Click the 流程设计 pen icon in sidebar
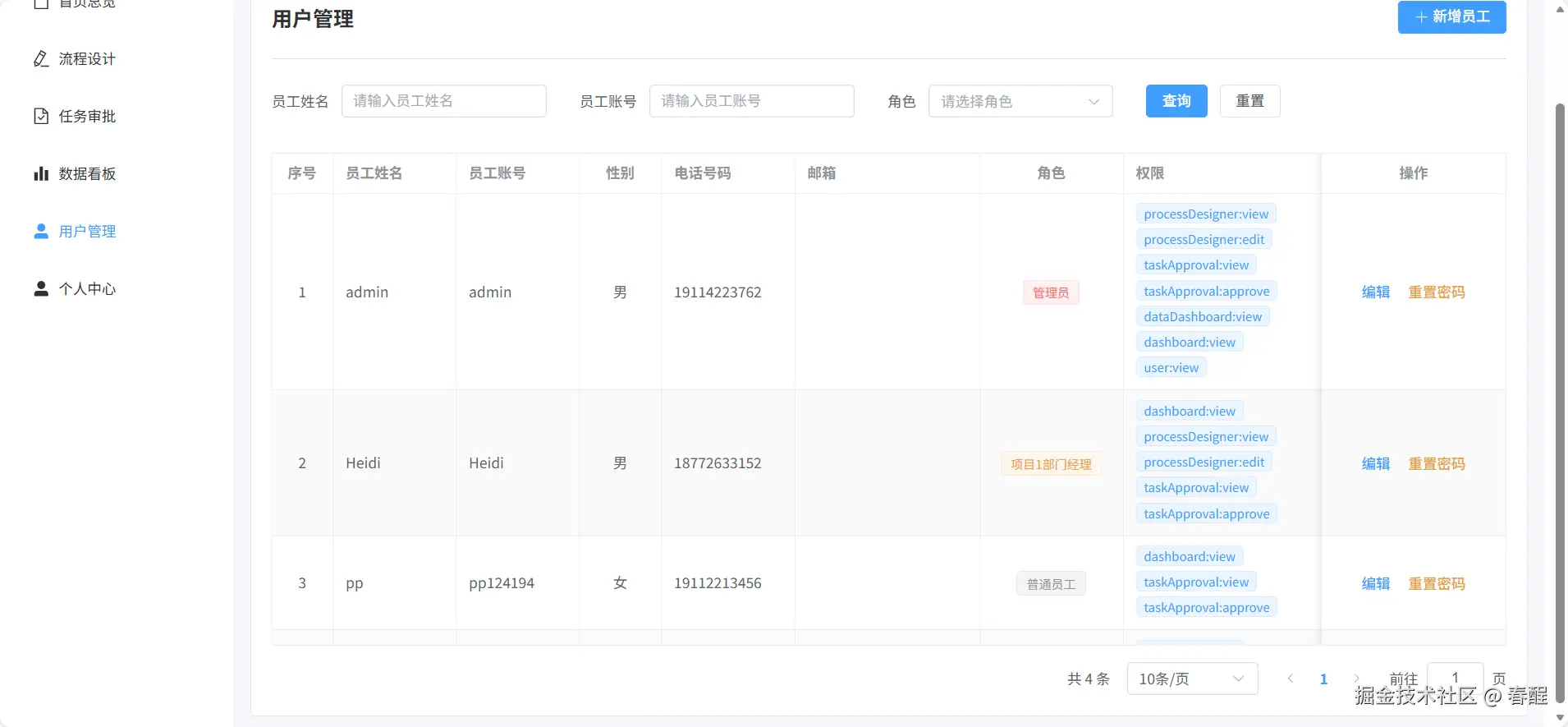 pos(41,59)
